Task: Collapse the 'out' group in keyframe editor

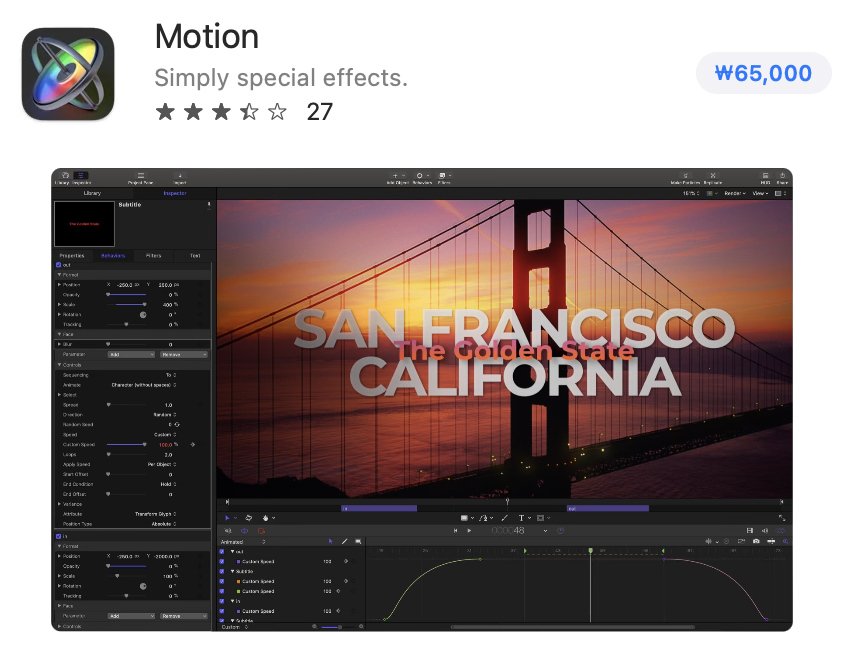Action: point(233,551)
